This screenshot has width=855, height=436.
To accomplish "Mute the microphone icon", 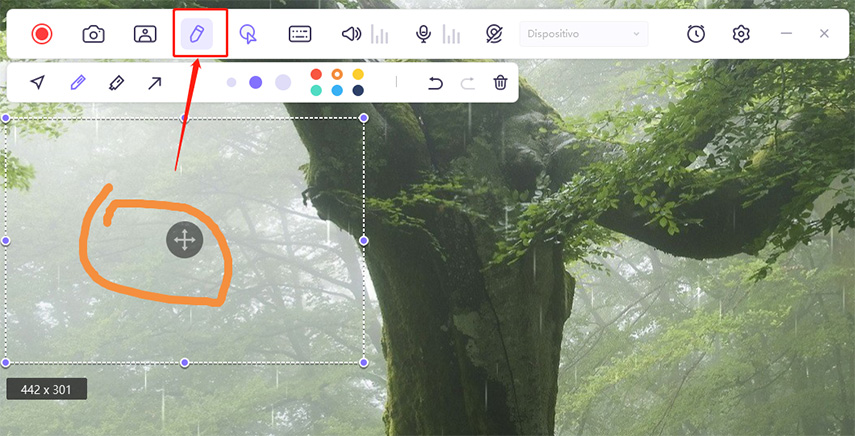I will tap(423, 34).
